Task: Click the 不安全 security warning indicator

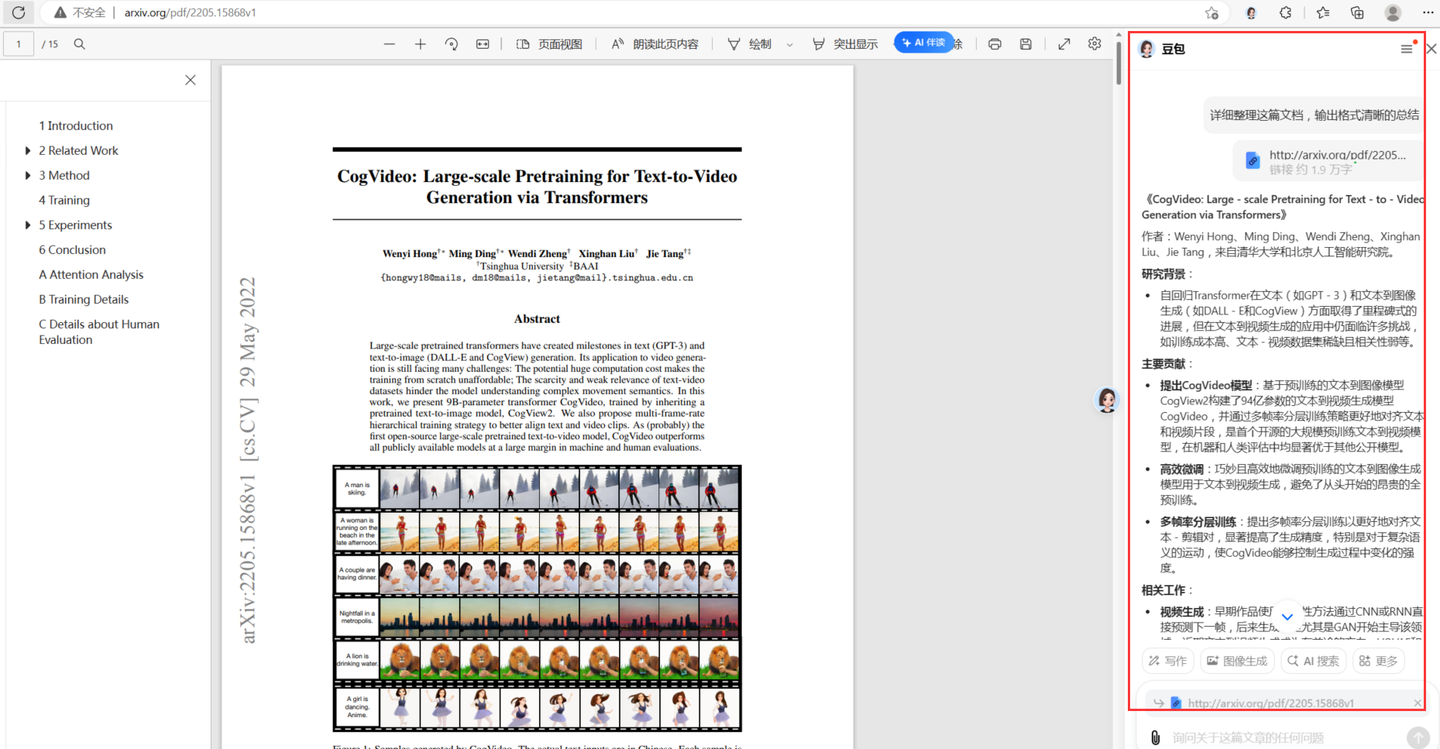Action: coord(79,13)
